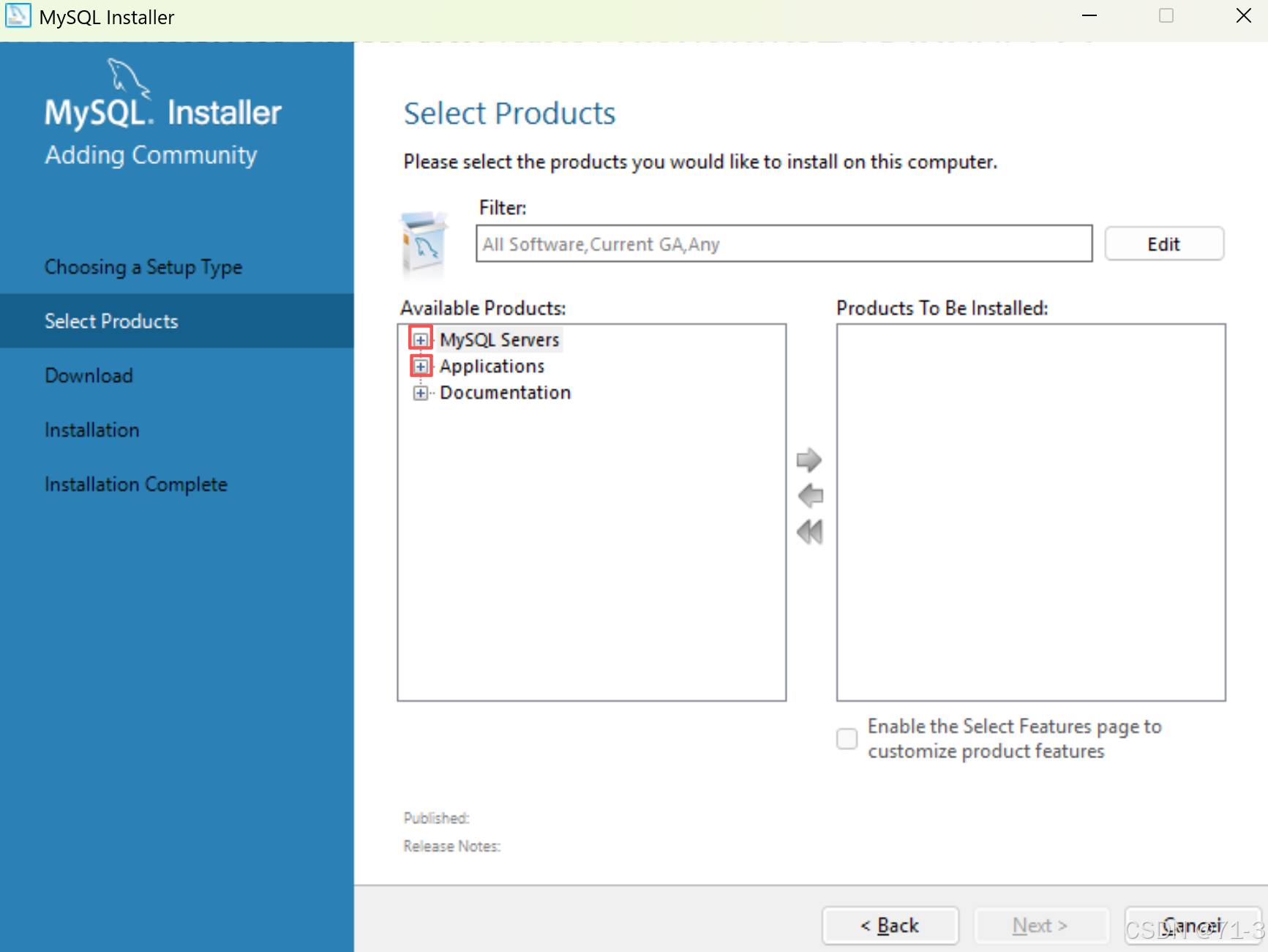Click the Cancel button
This screenshot has height=952, width=1268.
(1192, 925)
